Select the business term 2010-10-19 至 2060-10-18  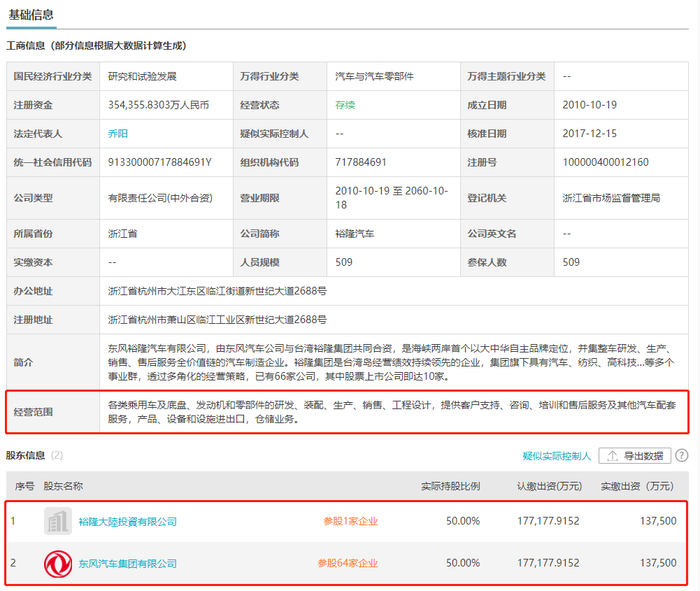[392, 198]
